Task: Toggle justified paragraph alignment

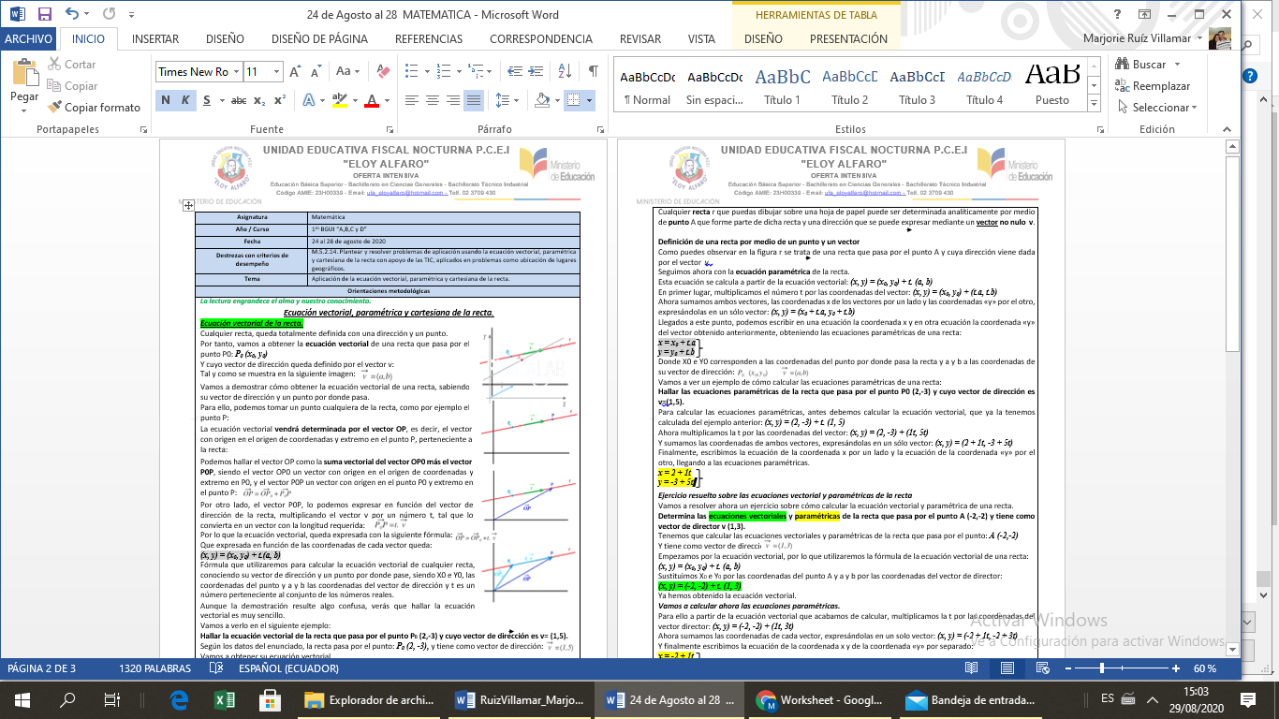Action: [473, 100]
